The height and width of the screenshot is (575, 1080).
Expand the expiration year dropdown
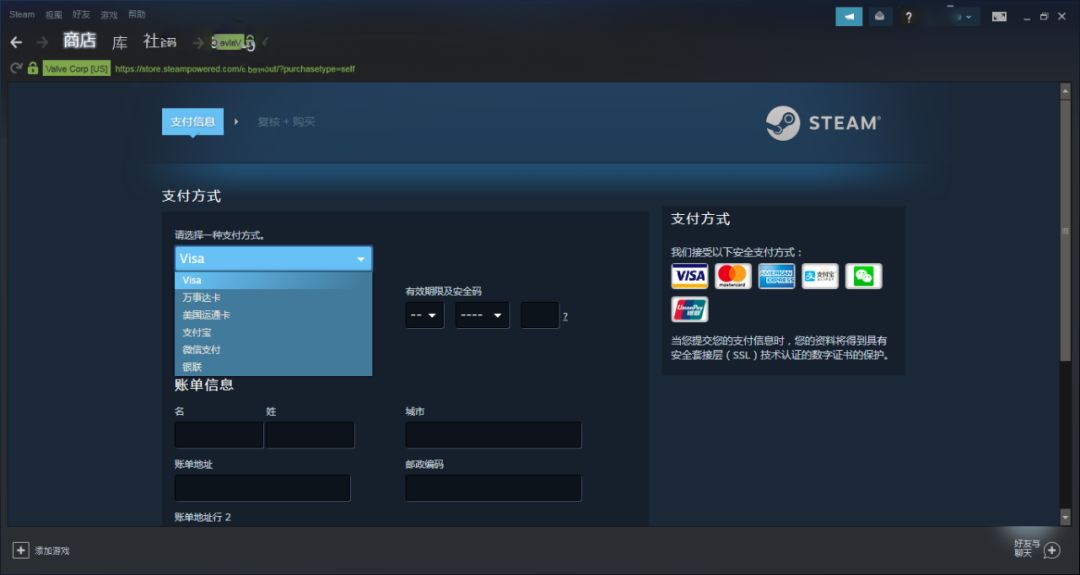coord(482,315)
